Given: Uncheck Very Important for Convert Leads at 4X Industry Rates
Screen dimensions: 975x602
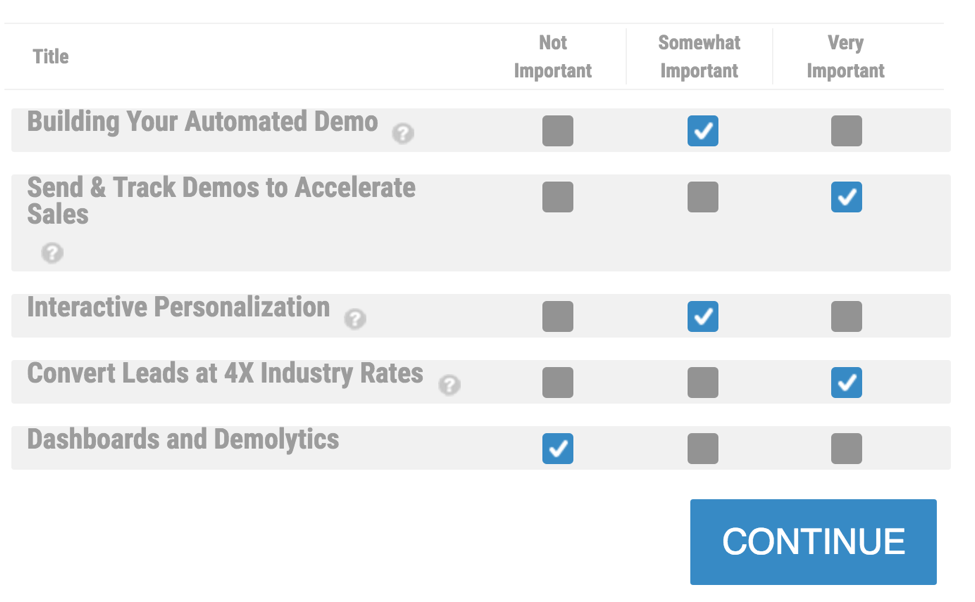Looking at the screenshot, I should coord(846,383).
